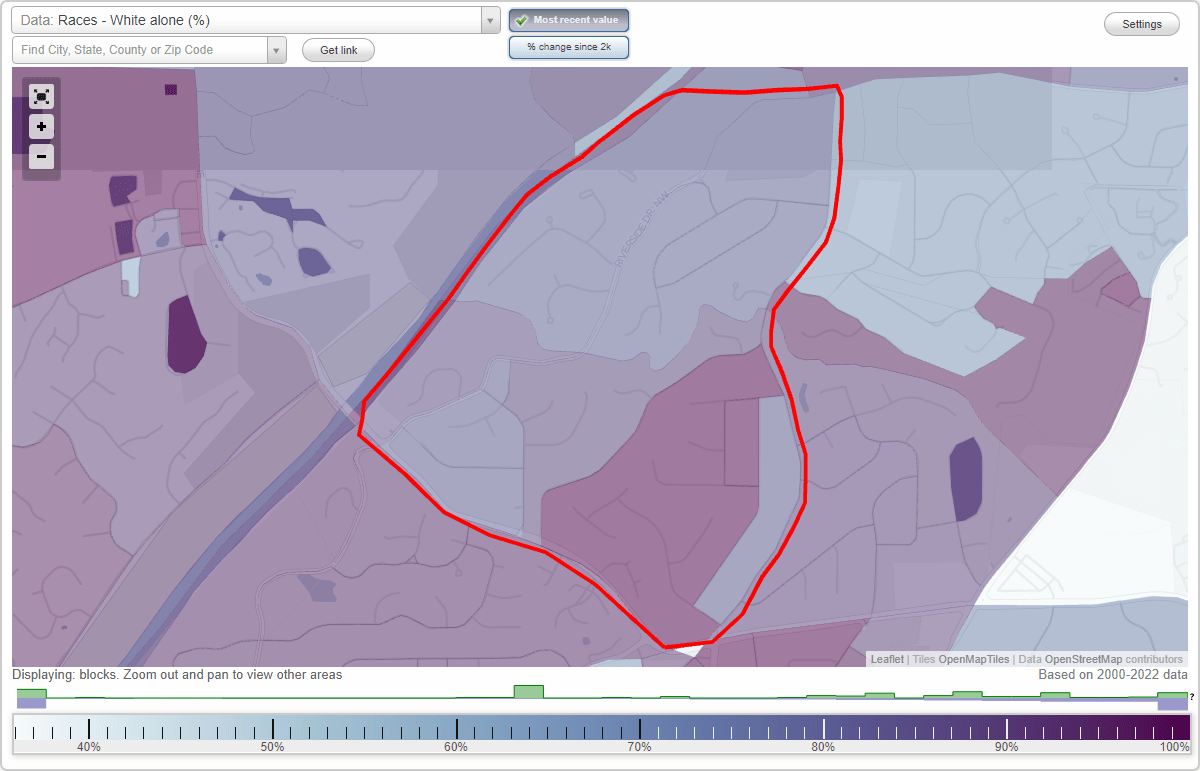Select the Most recent value option
1200x771 pixels.
click(569, 20)
